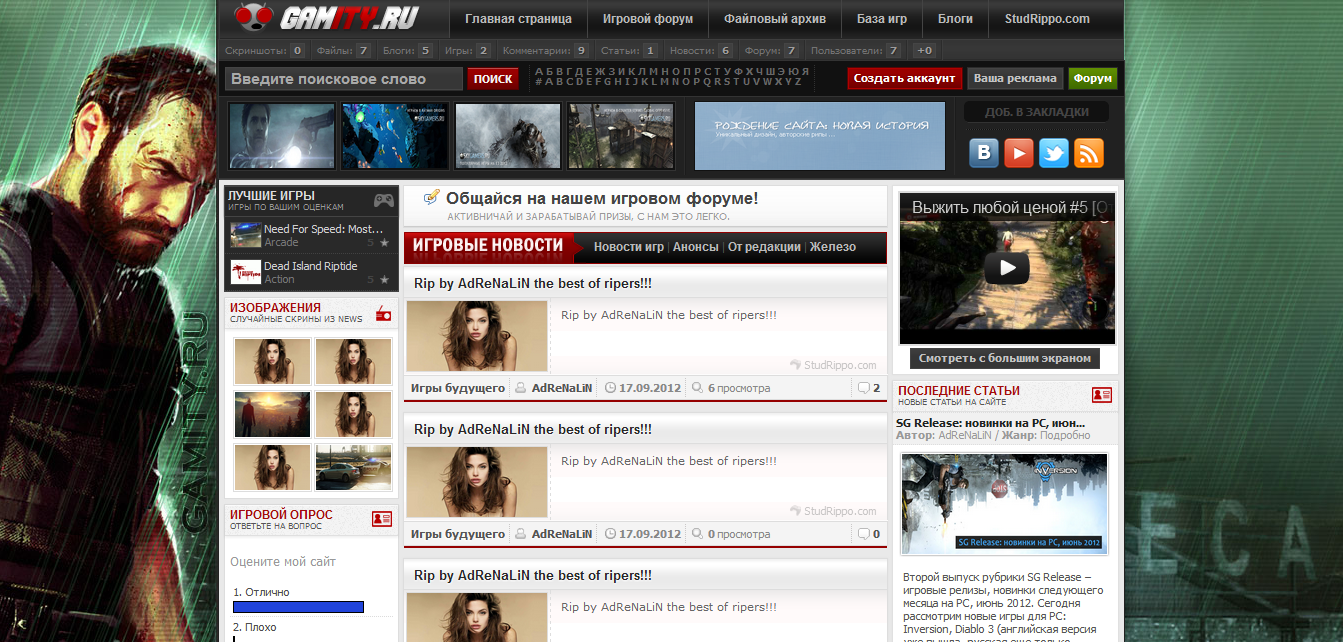Open the Пользователи counter link
The width and height of the screenshot is (1343, 642).
click(856, 50)
